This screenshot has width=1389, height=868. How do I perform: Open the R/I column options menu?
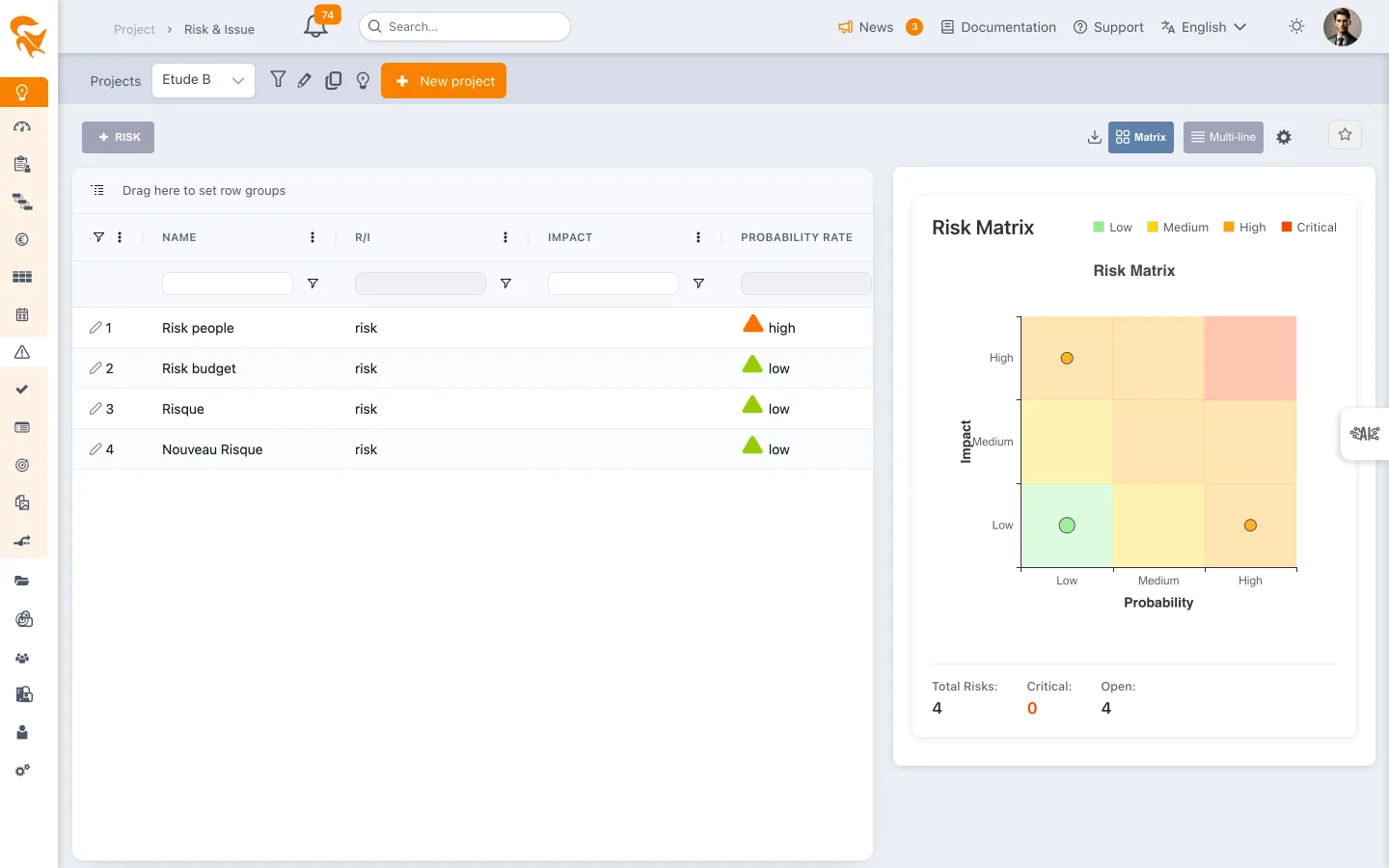(x=505, y=237)
